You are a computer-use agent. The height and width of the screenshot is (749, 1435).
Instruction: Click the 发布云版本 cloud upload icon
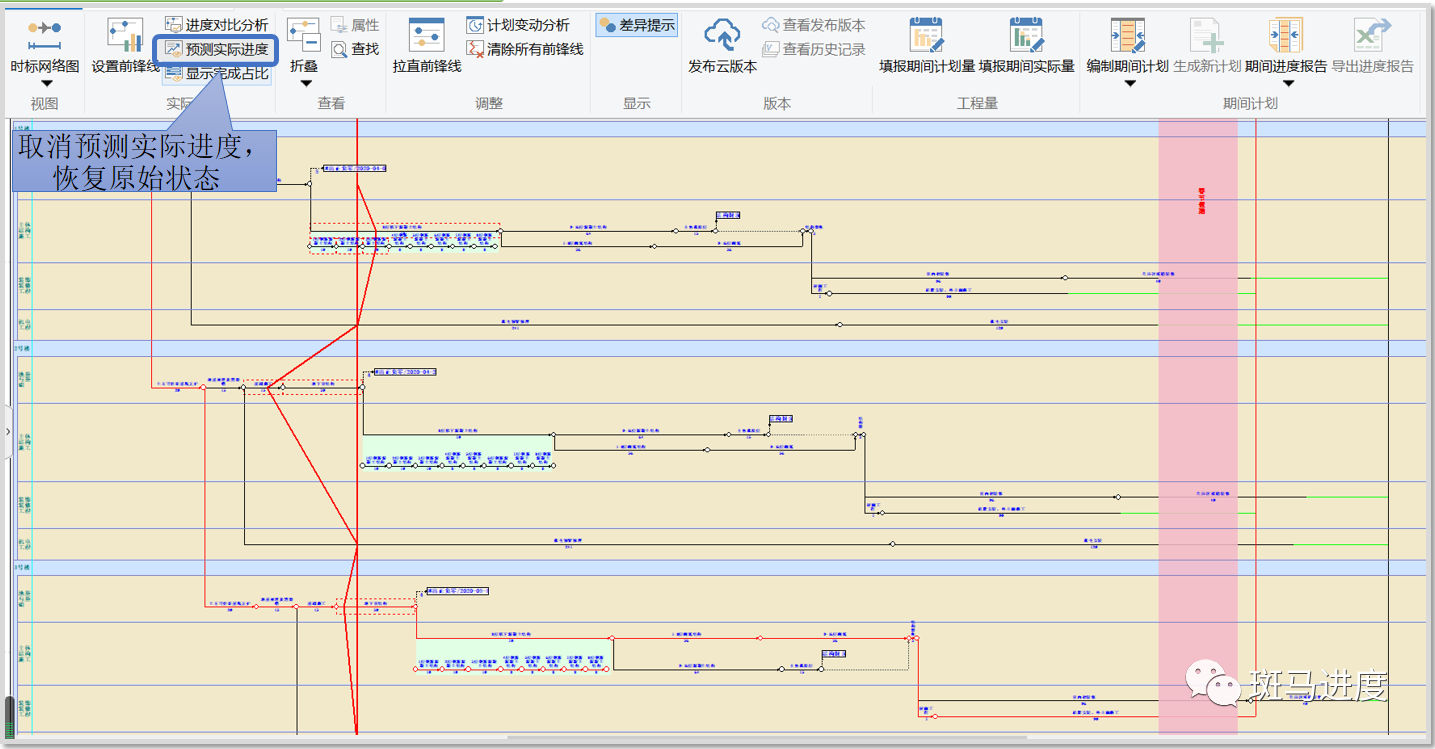pos(722,36)
